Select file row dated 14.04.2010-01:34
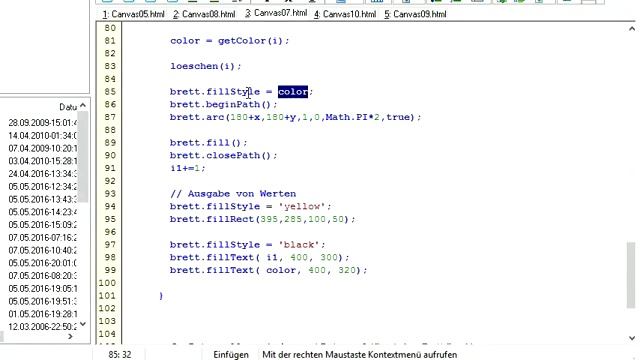This screenshot has width=640, height=360. (42, 136)
